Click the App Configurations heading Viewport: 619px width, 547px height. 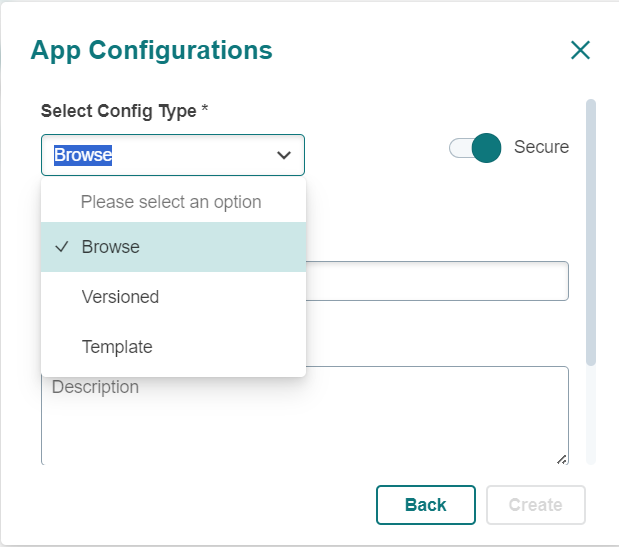152,50
